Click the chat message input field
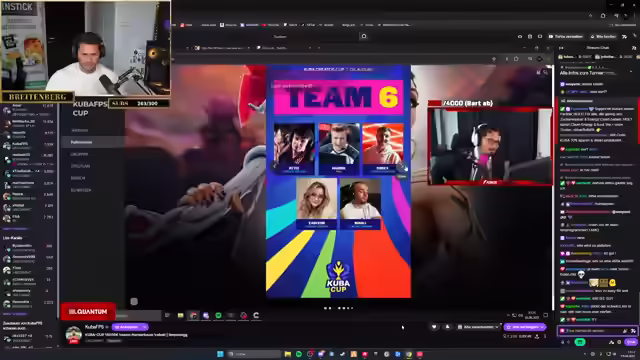 593,331
